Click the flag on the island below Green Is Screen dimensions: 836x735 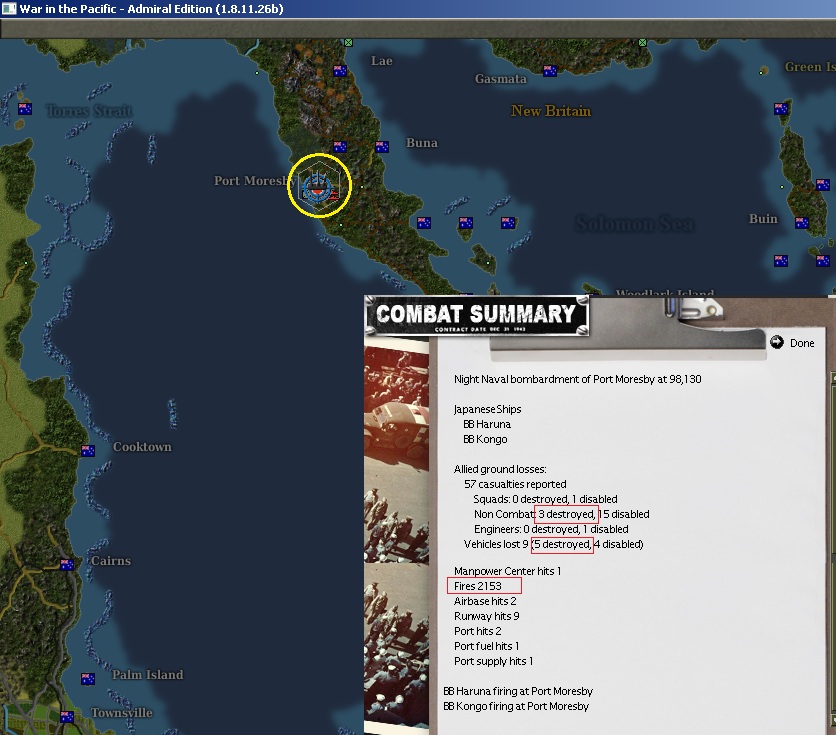[781, 108]
